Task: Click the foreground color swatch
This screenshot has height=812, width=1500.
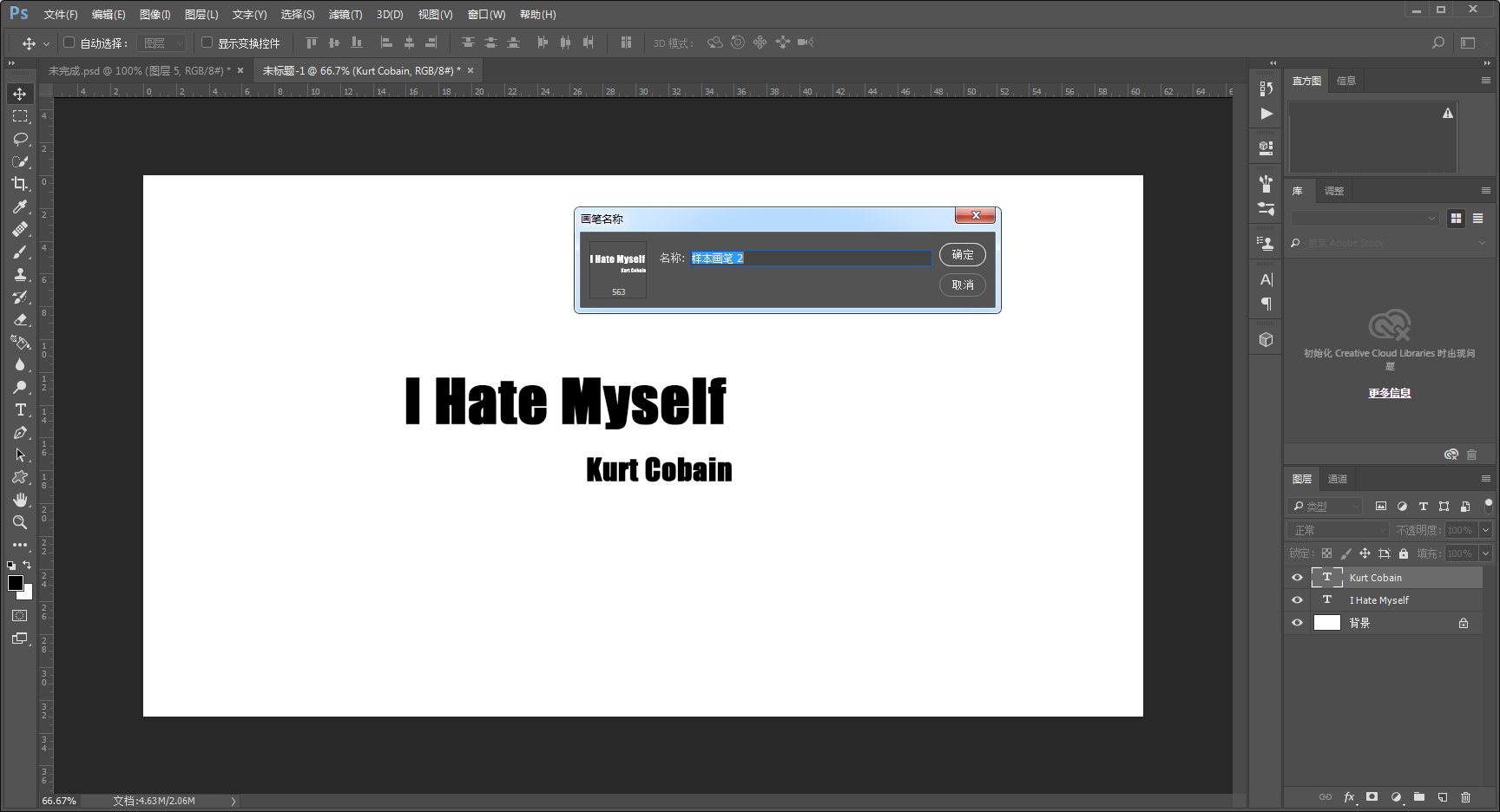Action: [x=16, y=583]
